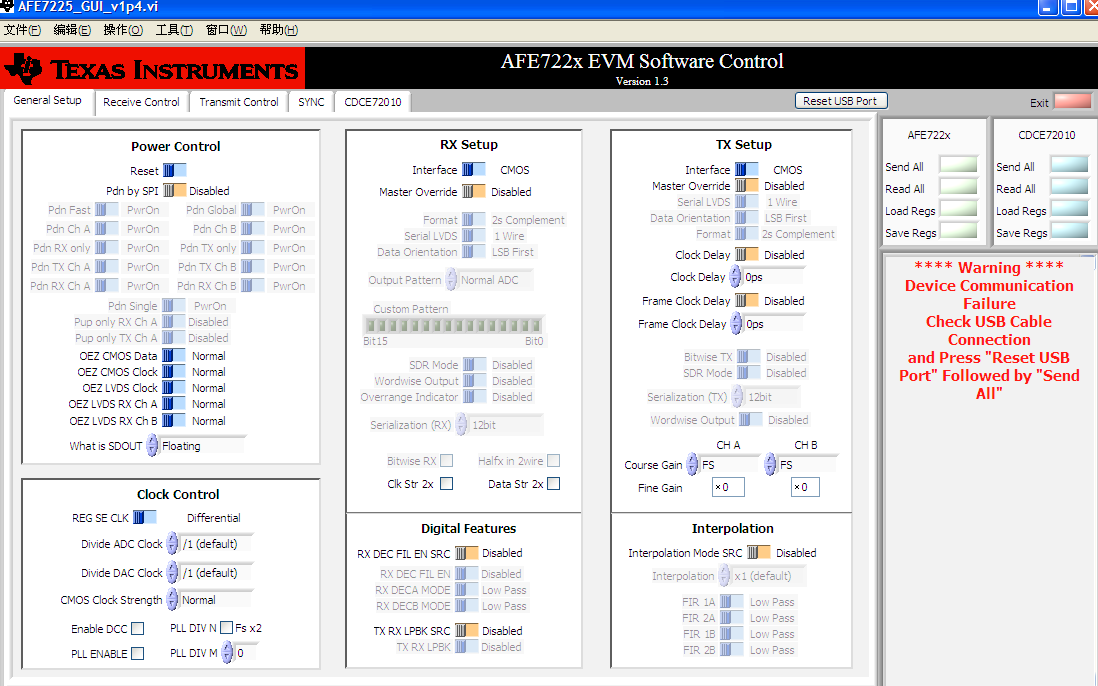Click the application icon in title bar
Viewport: 1098px width, 686px height.
(7, 7)
